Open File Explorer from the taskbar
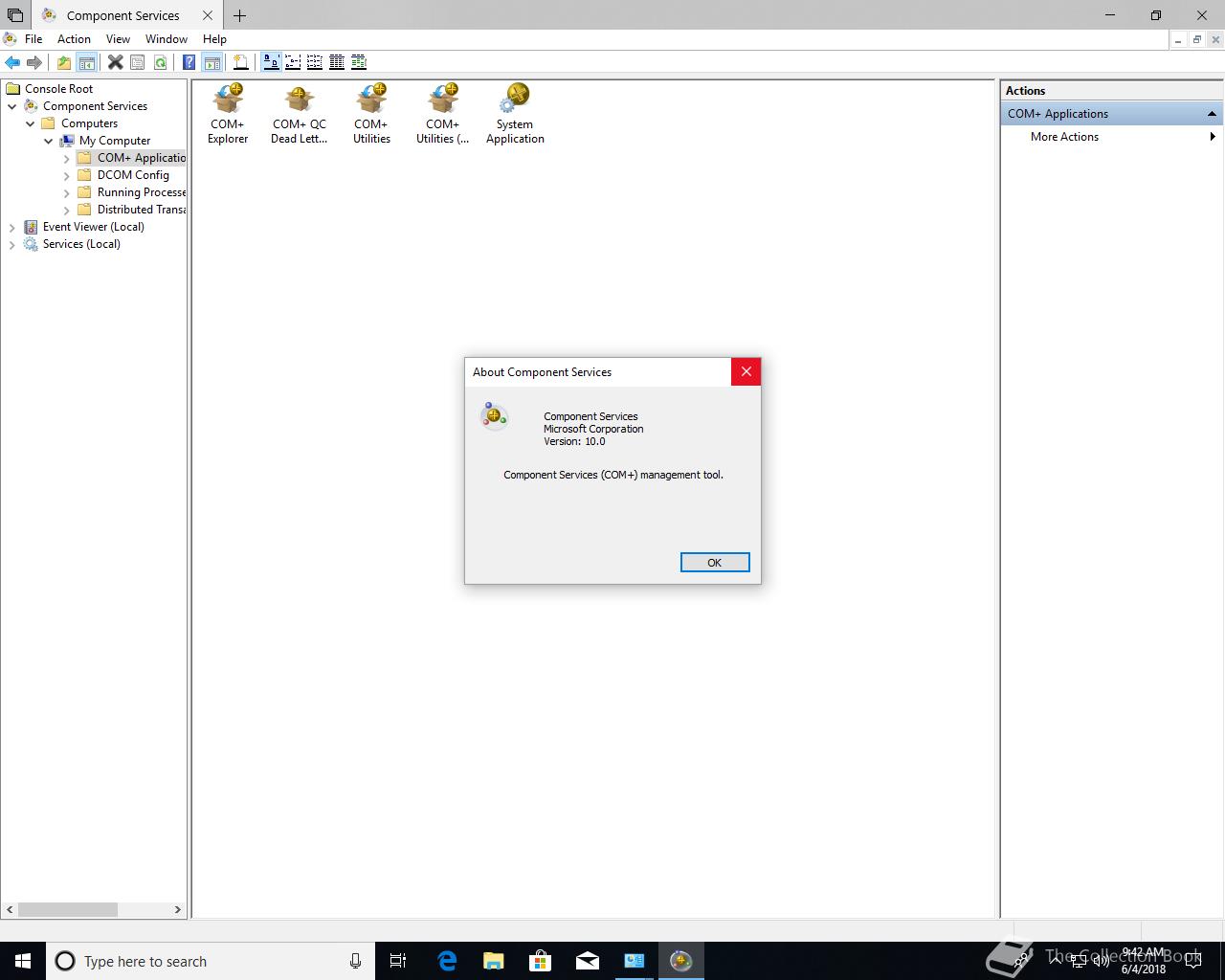This screenshot has width=1225, height=980. coord(494,961)
